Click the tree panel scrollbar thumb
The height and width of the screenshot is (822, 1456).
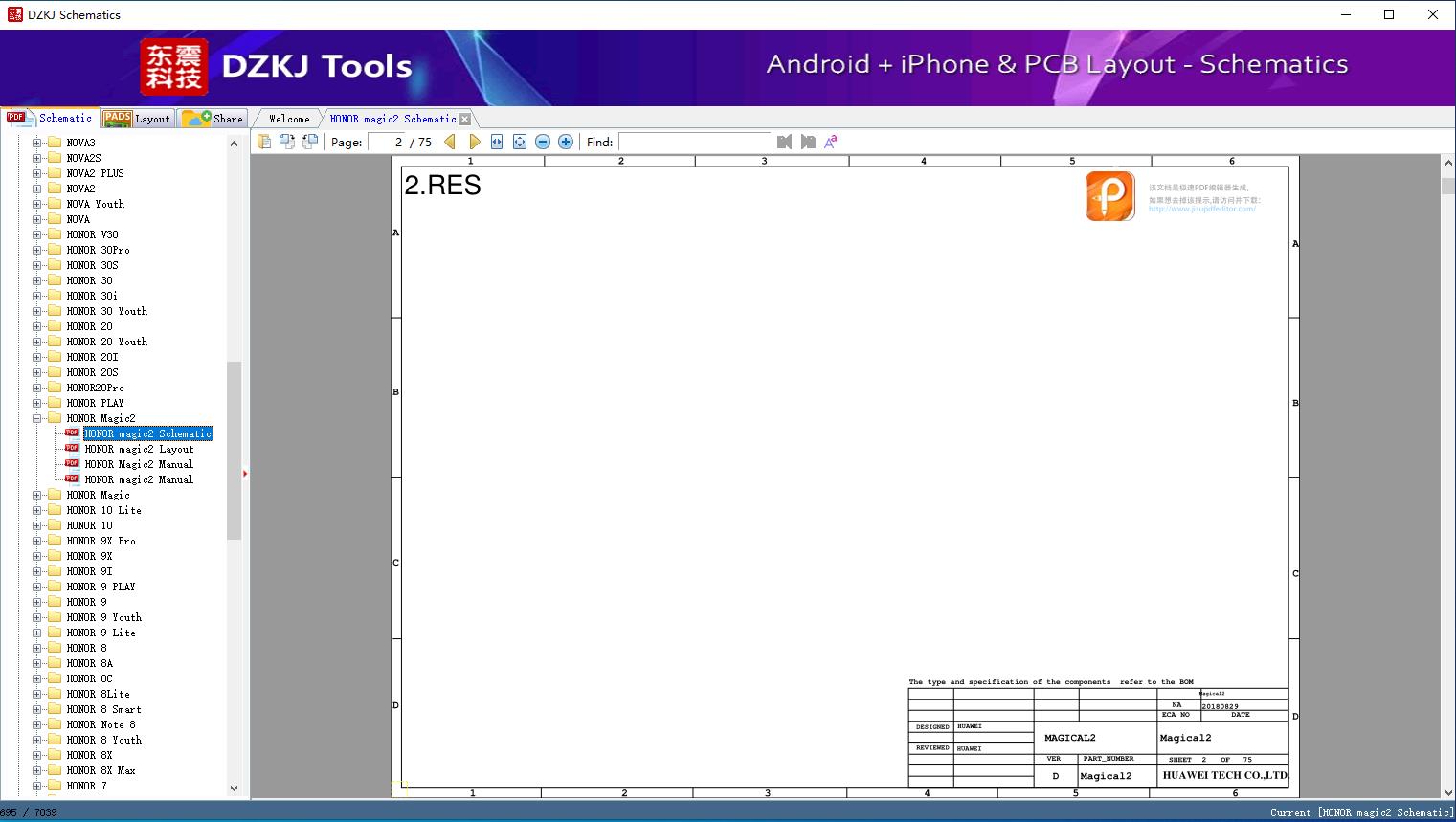(234, 451)
